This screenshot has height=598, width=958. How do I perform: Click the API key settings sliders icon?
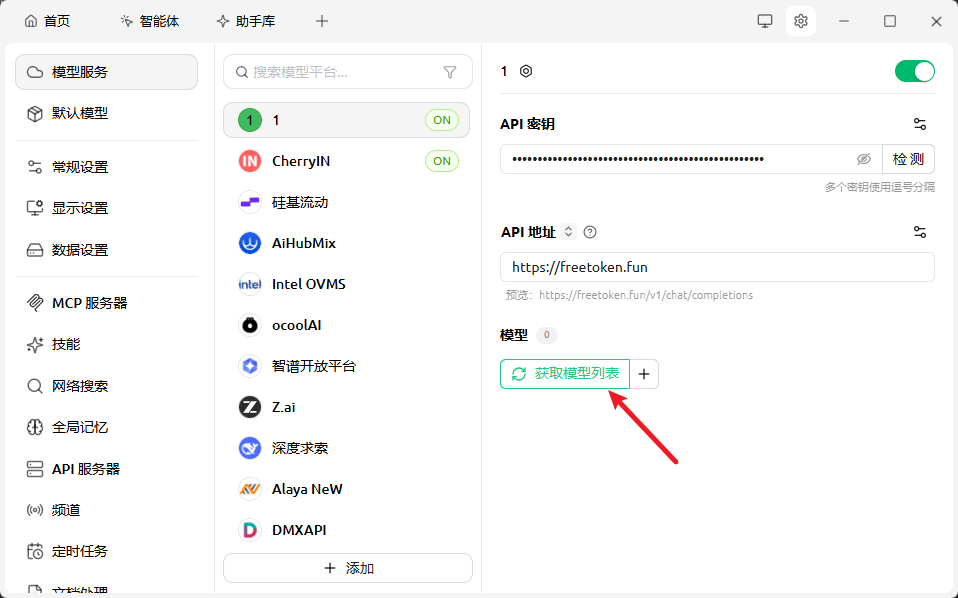pos(919,124)
